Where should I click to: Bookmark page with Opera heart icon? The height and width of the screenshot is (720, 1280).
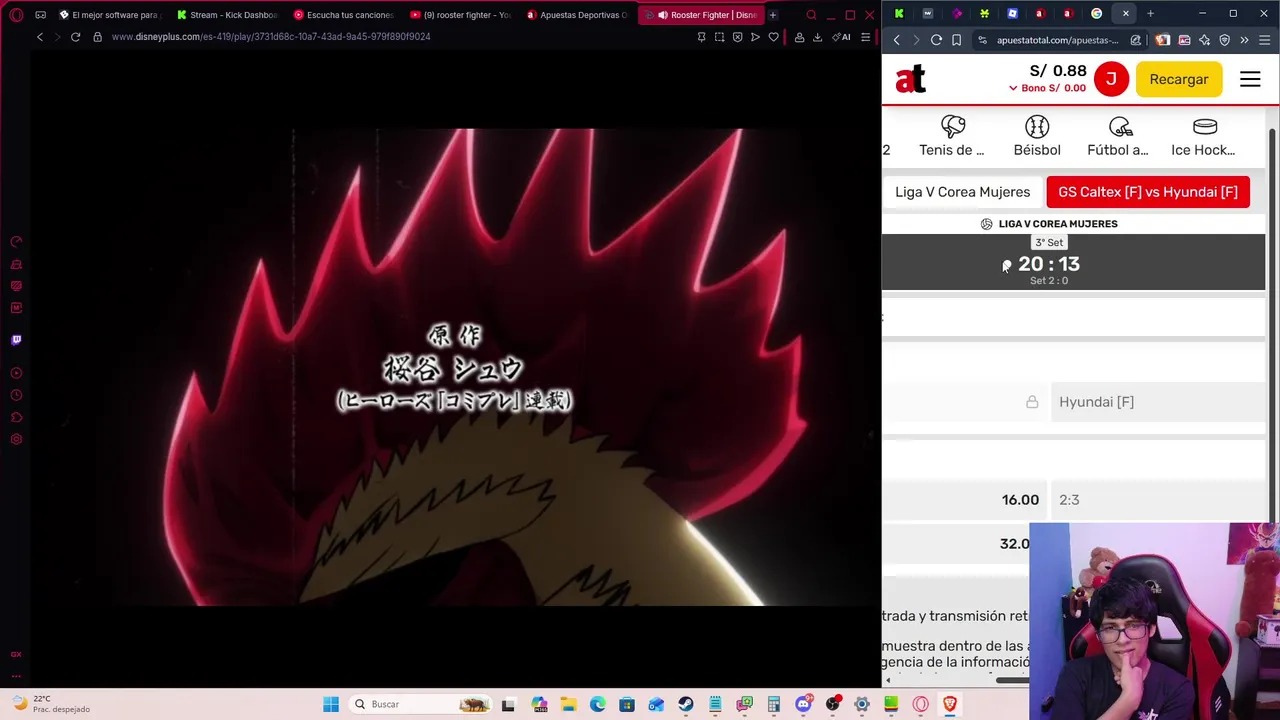coord(773,37)
